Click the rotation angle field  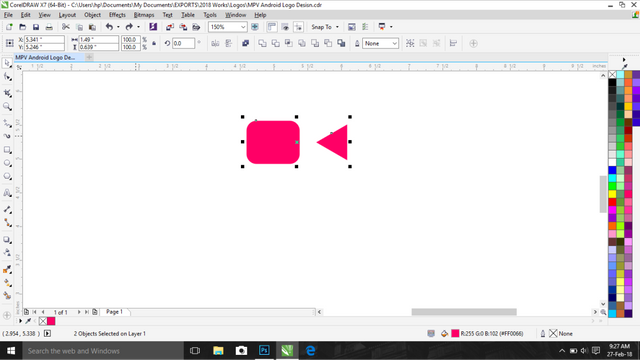(183, 43)
